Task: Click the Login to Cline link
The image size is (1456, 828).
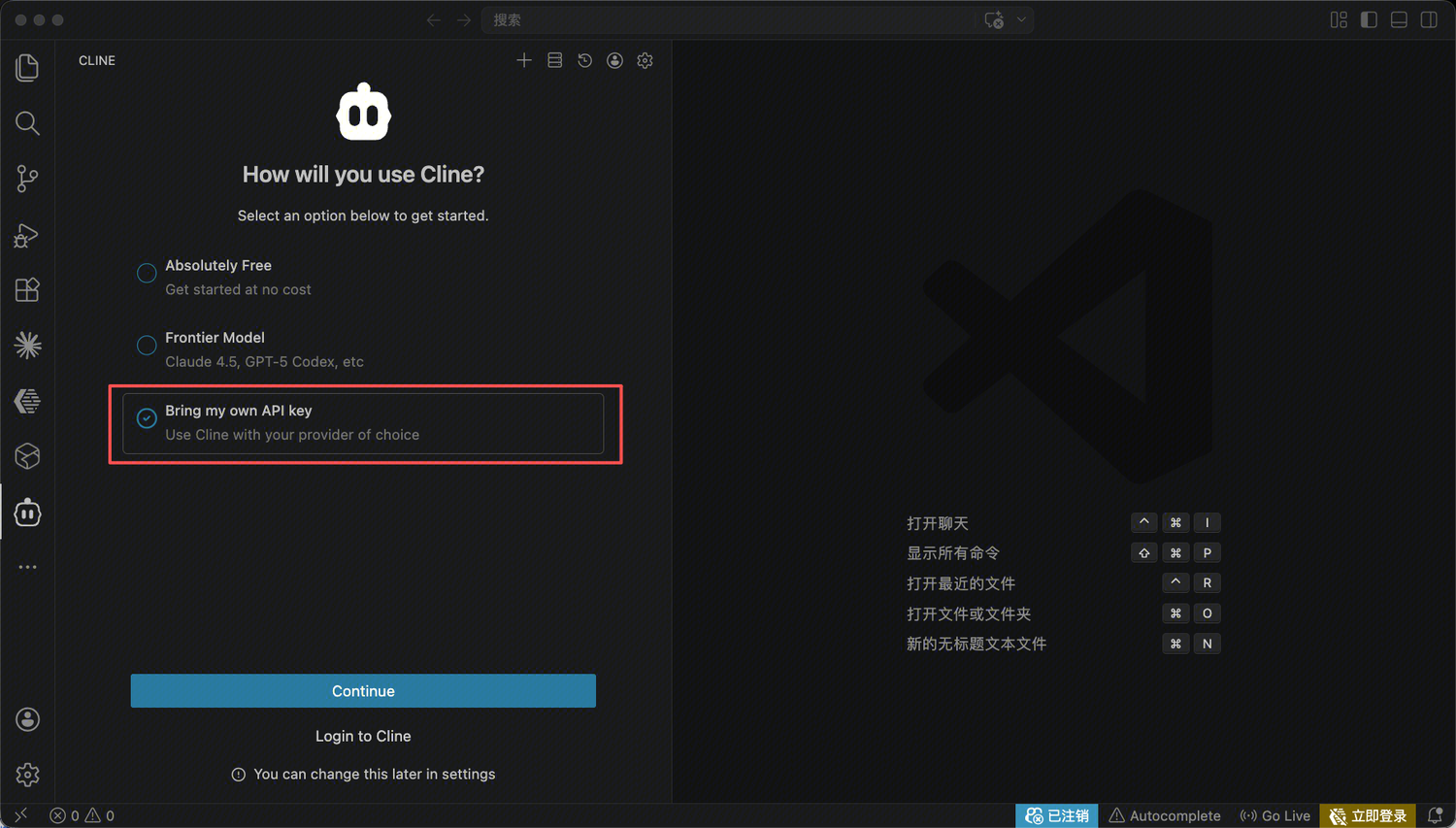Action: [363, 736]
